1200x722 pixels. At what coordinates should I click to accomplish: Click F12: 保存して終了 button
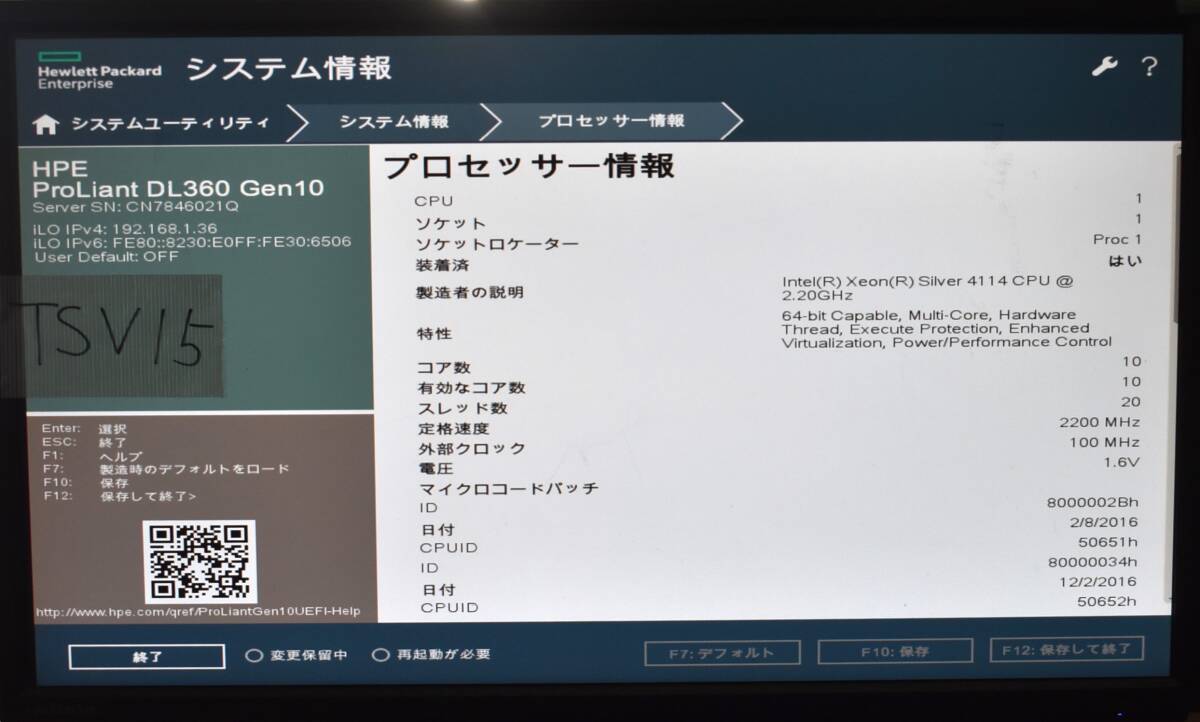[1066, 649]
